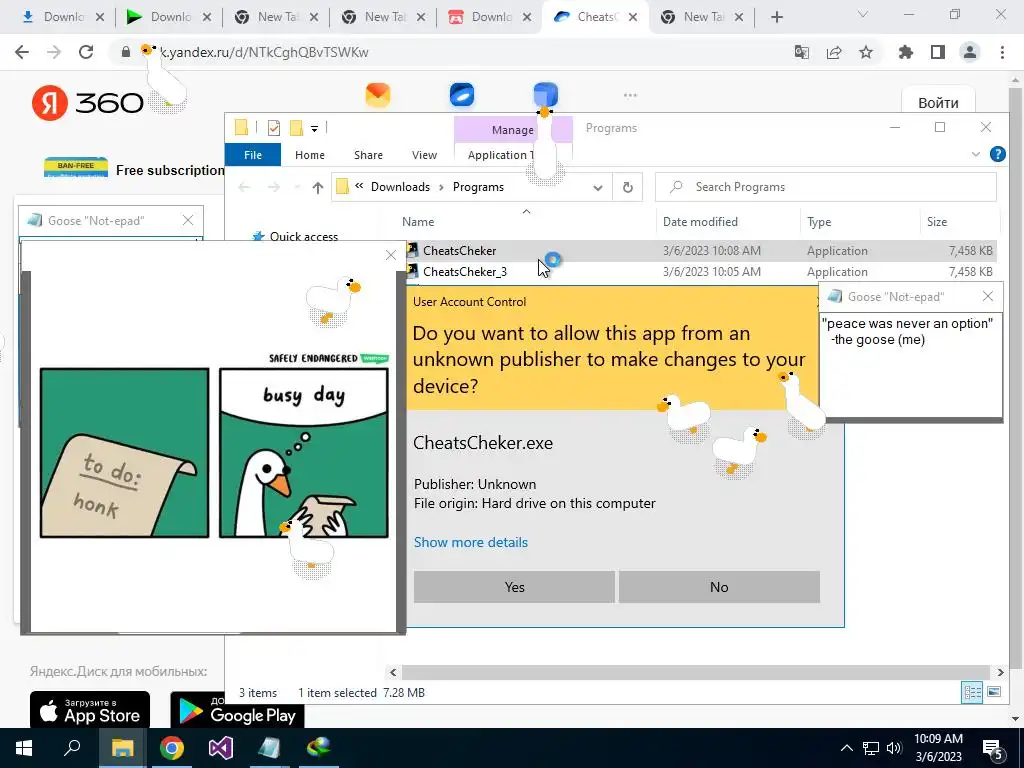1024x768 pixels.
Task: Click the Yandex 360 logo
Action: [88, 103]
